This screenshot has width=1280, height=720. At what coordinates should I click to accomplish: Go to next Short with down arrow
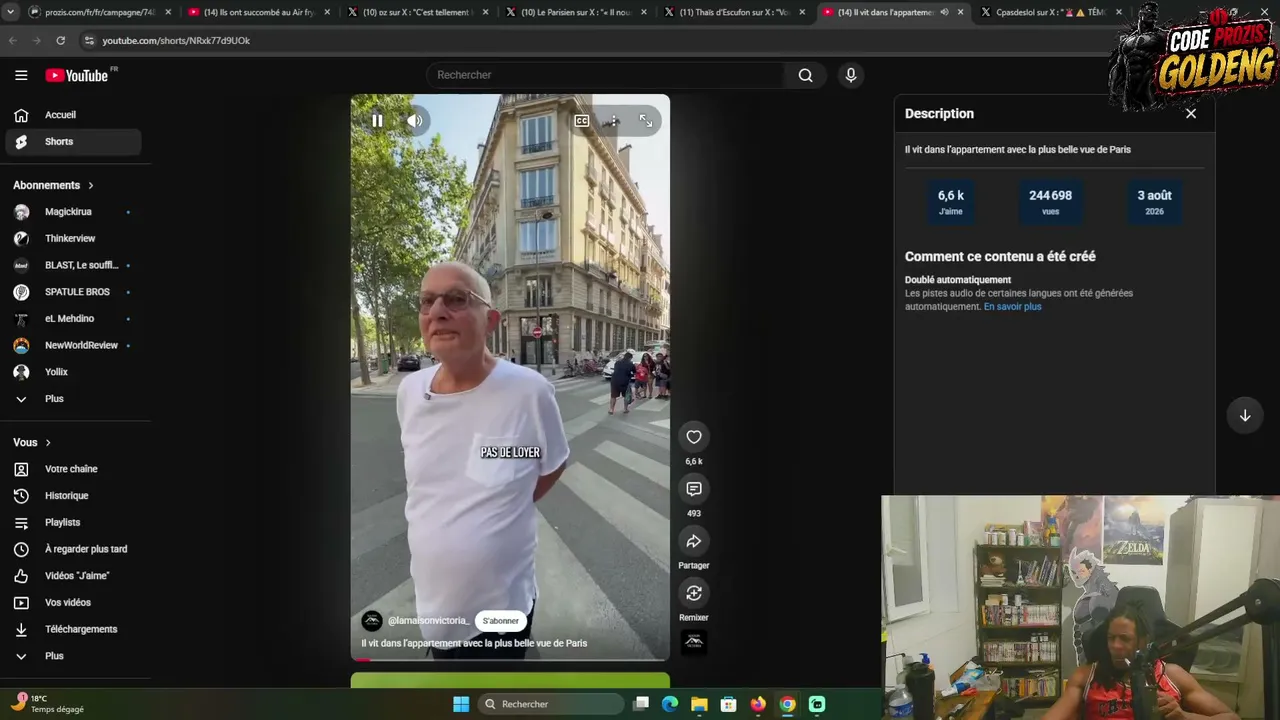pos(1245,415)
